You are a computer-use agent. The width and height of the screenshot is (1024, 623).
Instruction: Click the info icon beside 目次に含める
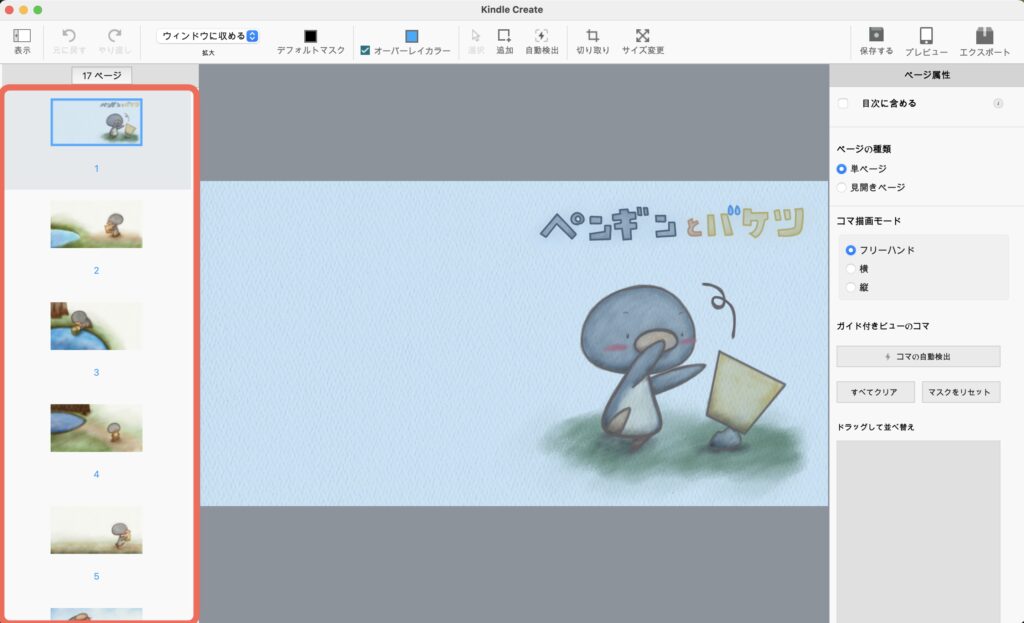click(998, 103)
